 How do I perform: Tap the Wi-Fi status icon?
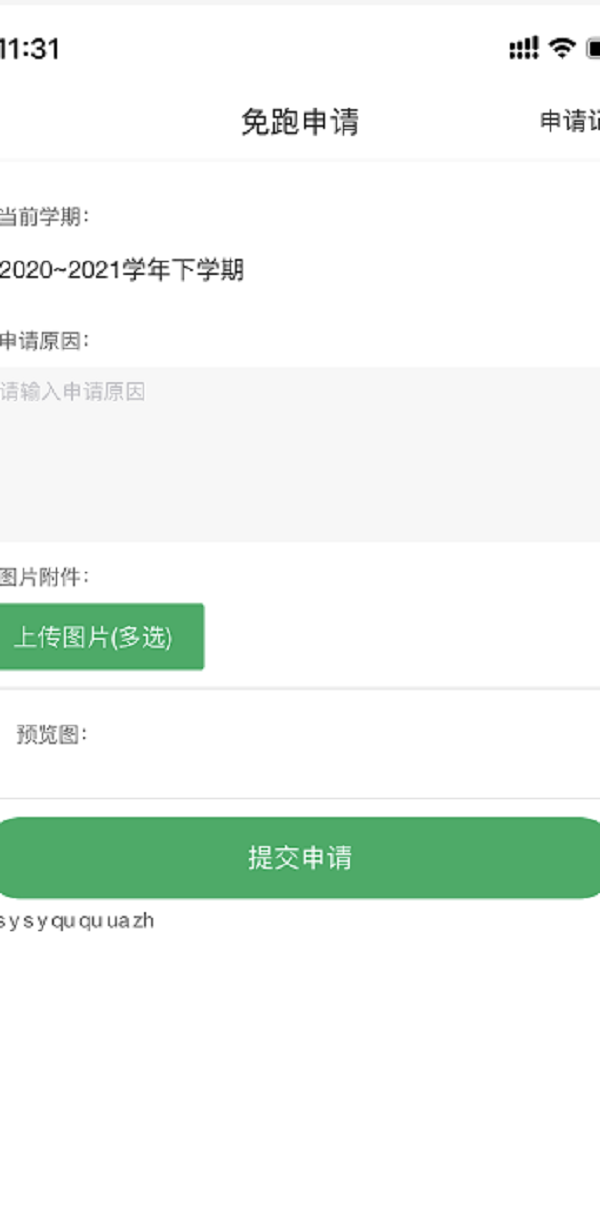coord(563,47)
